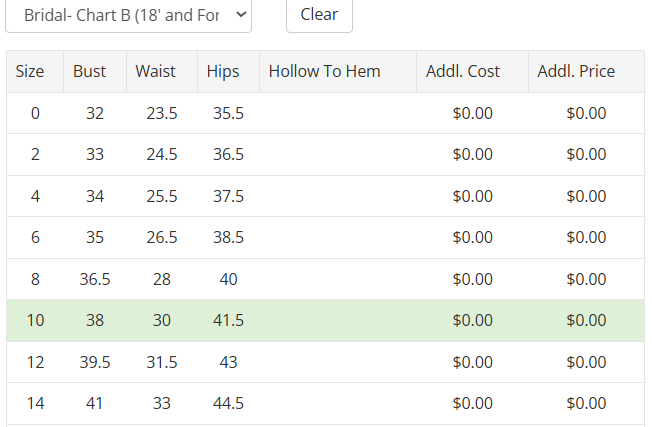
Task: Select the size 12 row
Action: (x=325, y=362)
